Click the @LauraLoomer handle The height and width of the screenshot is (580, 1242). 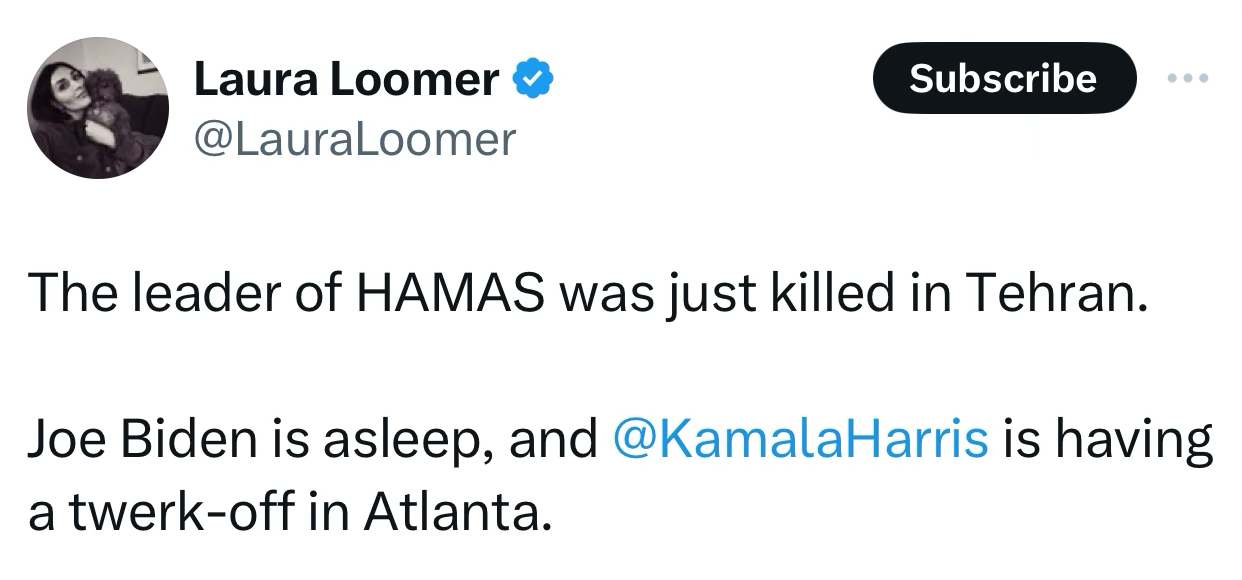point(354,139)
